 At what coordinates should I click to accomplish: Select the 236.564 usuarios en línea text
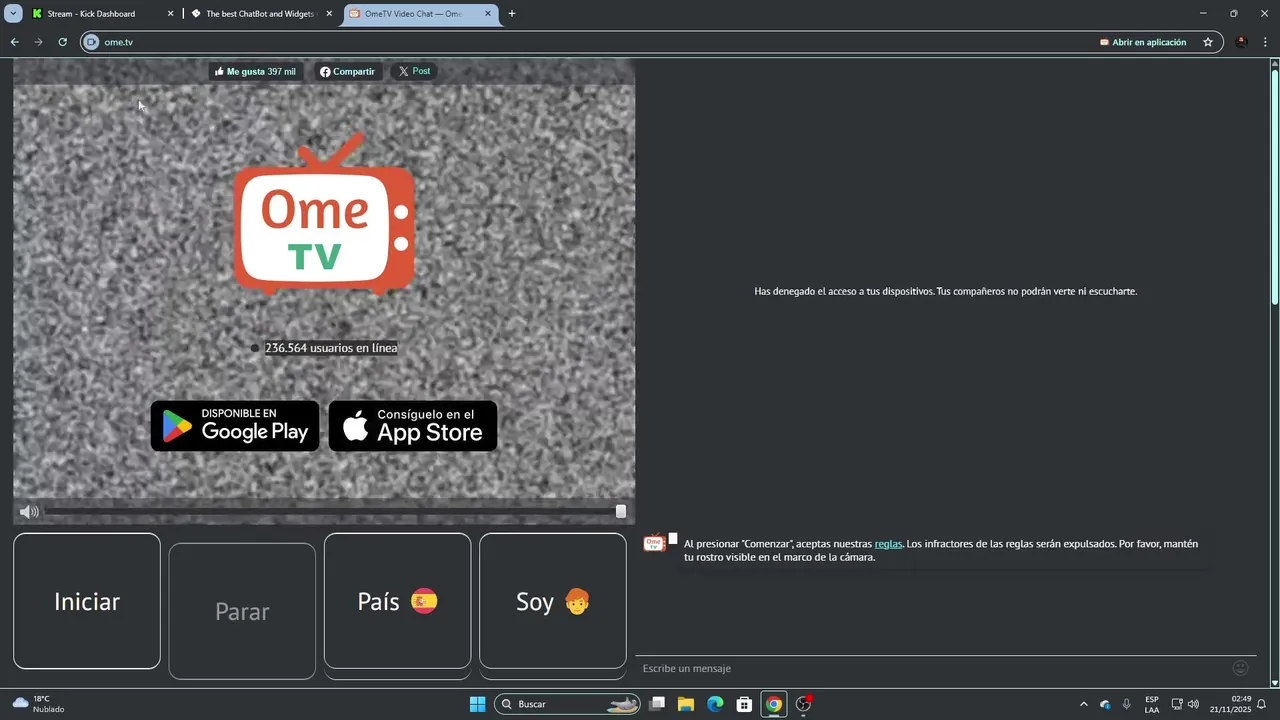click(x=331, y=348)
